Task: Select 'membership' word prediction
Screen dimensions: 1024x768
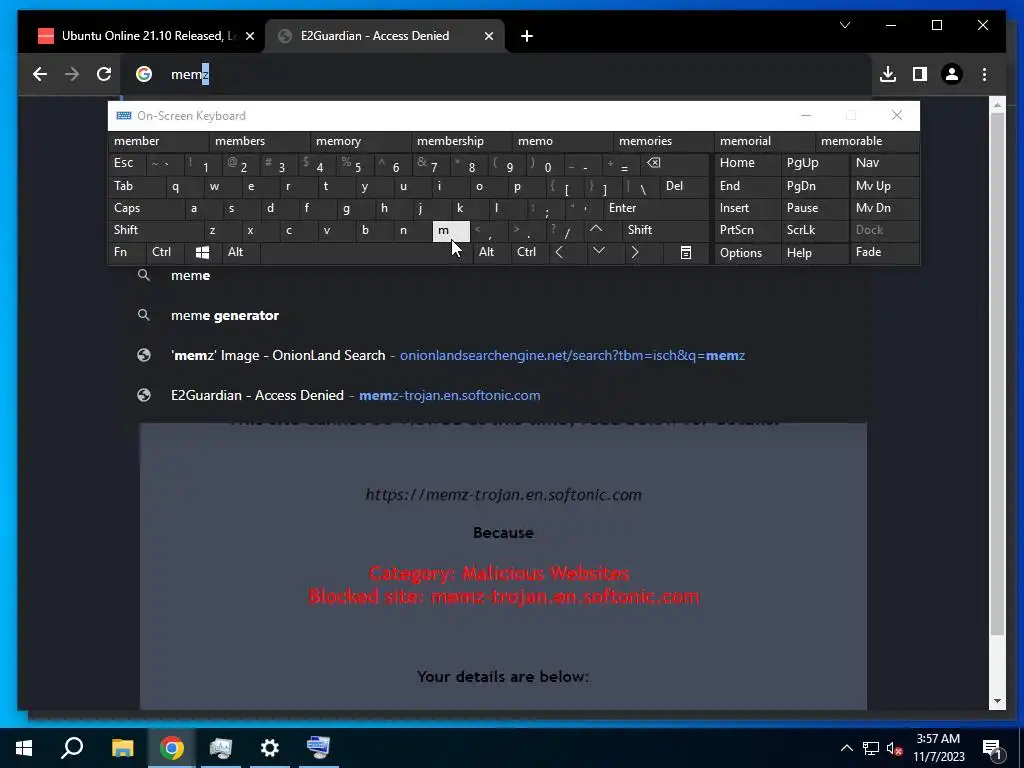Action: coord(462,141)
